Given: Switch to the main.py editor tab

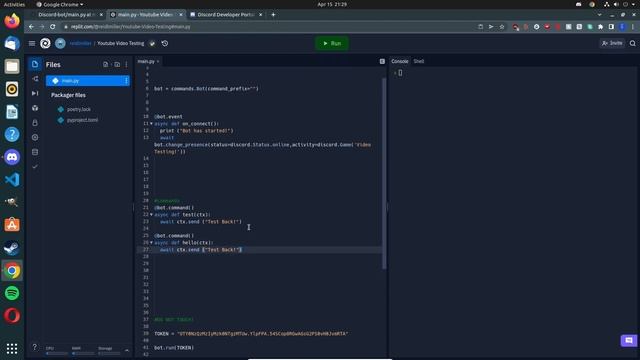Looking at the screenshot, I should coord(146,61).
